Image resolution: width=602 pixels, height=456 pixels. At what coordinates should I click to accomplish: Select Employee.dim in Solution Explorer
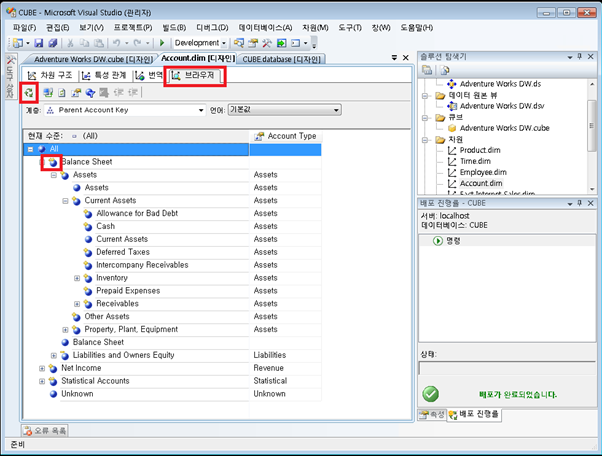[483, 172]
